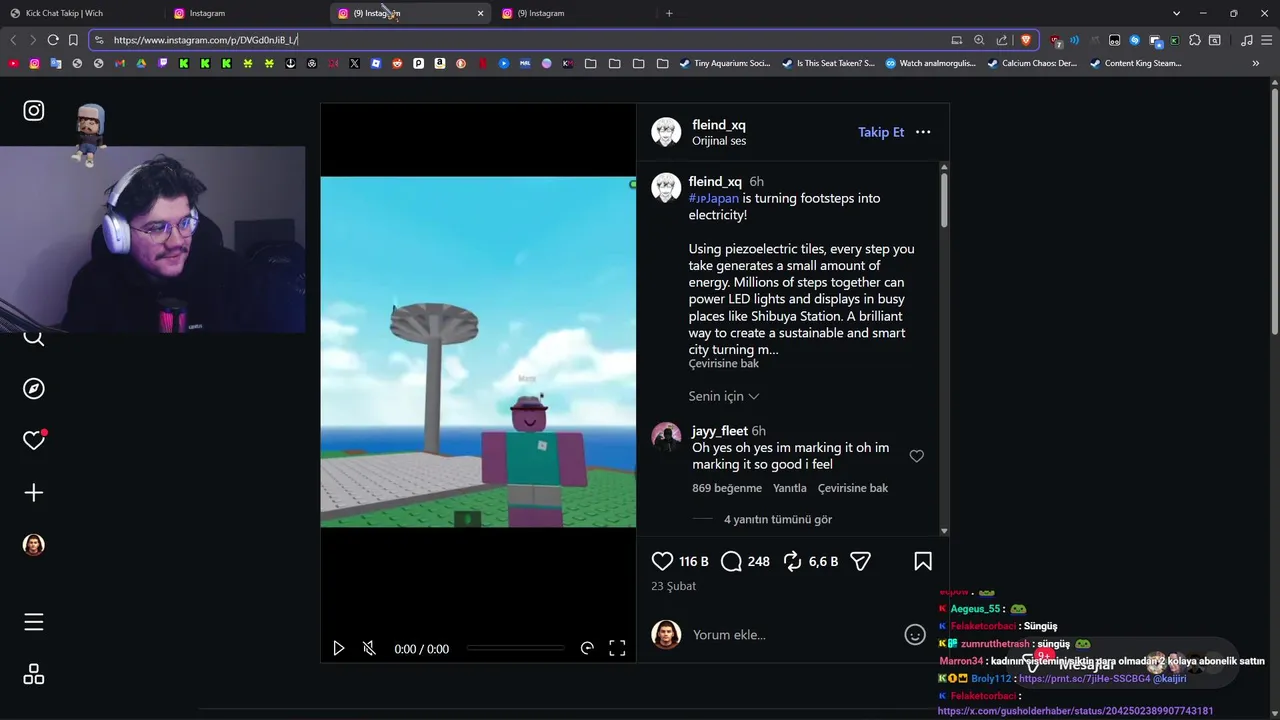Follow fleind_xq with Takip Et
Viewport: 1280px width, 720px height.
click(881, 132)
